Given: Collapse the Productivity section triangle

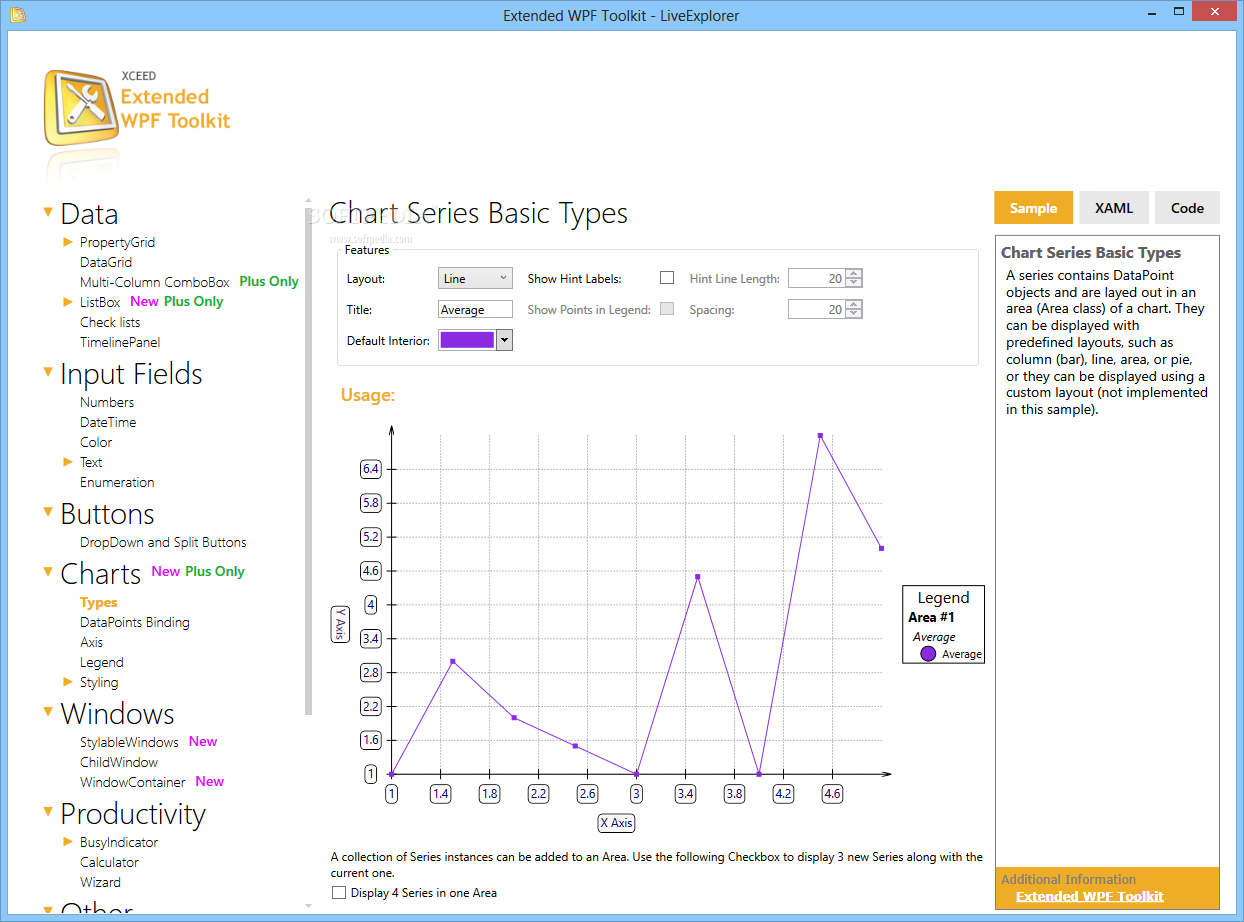Looking at the screenshot, I should [x=47, y=812].
